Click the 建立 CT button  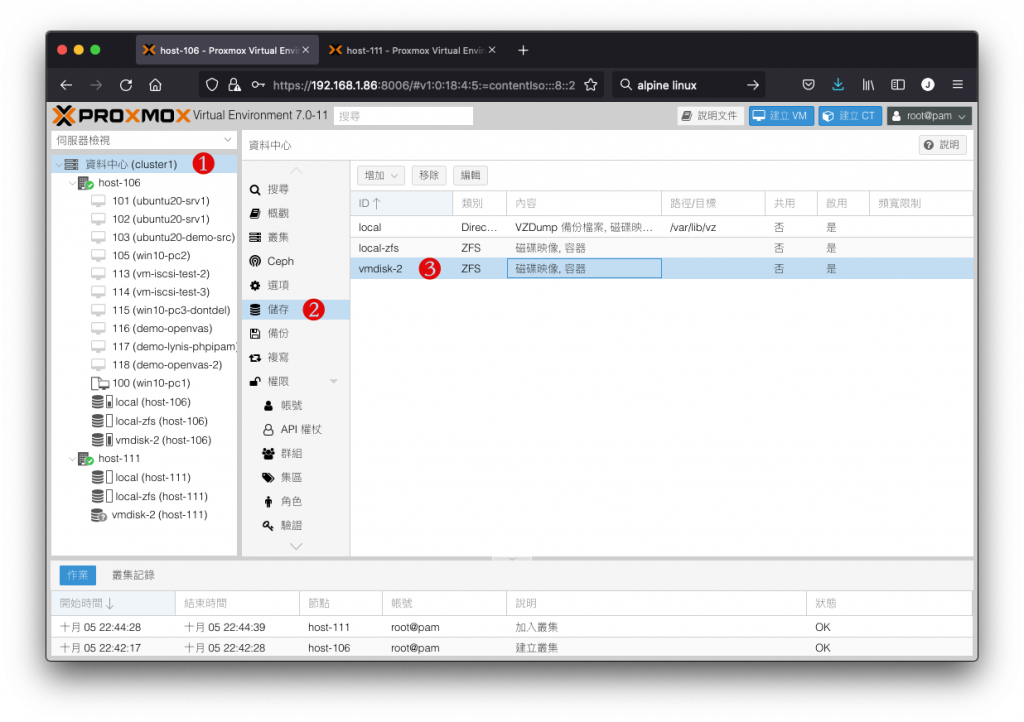pyautogui.click(x=850, y=116)
